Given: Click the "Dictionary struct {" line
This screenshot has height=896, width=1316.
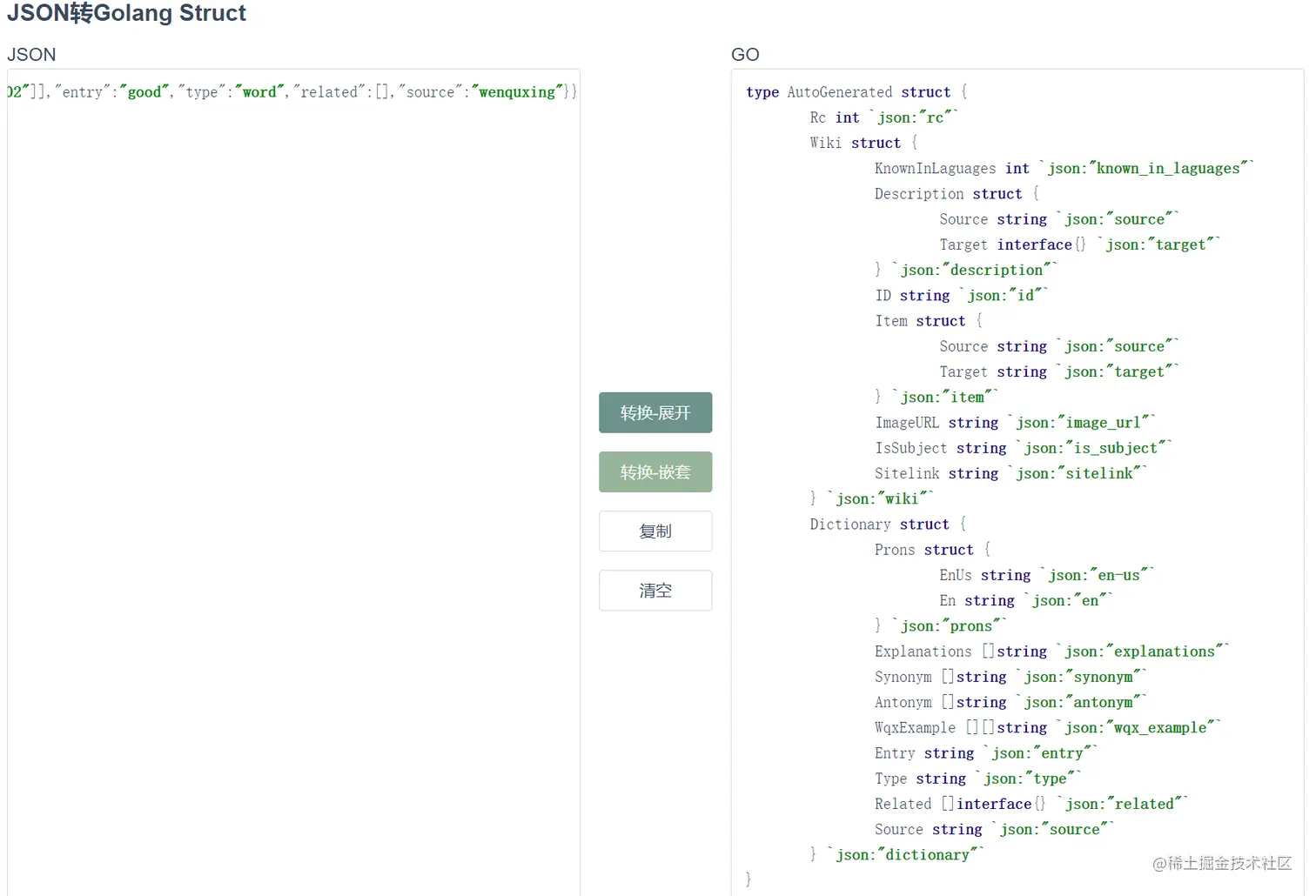Looking at the screenshot, I should pos(888,524).
